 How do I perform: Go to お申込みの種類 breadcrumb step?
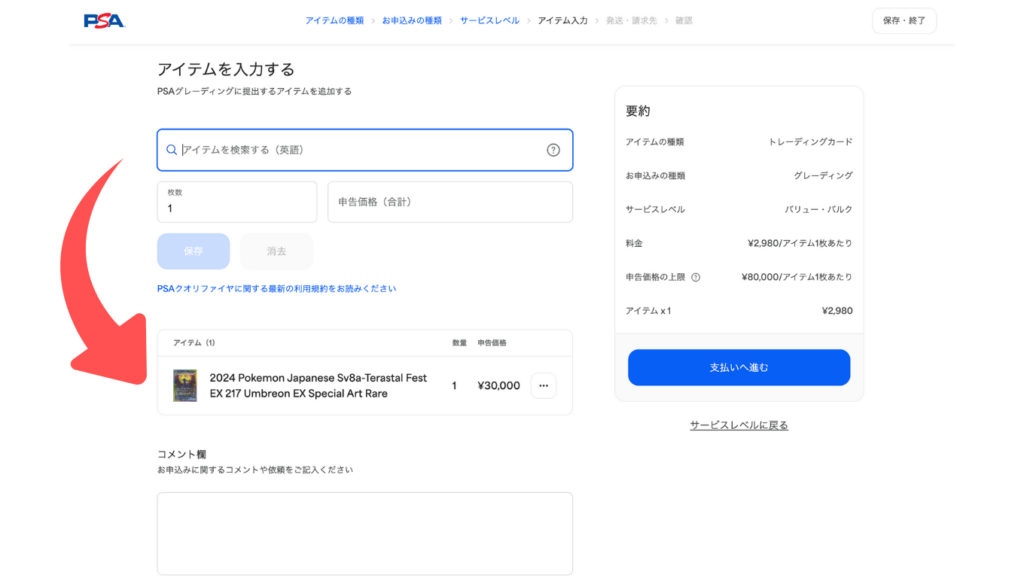(411, 21)
